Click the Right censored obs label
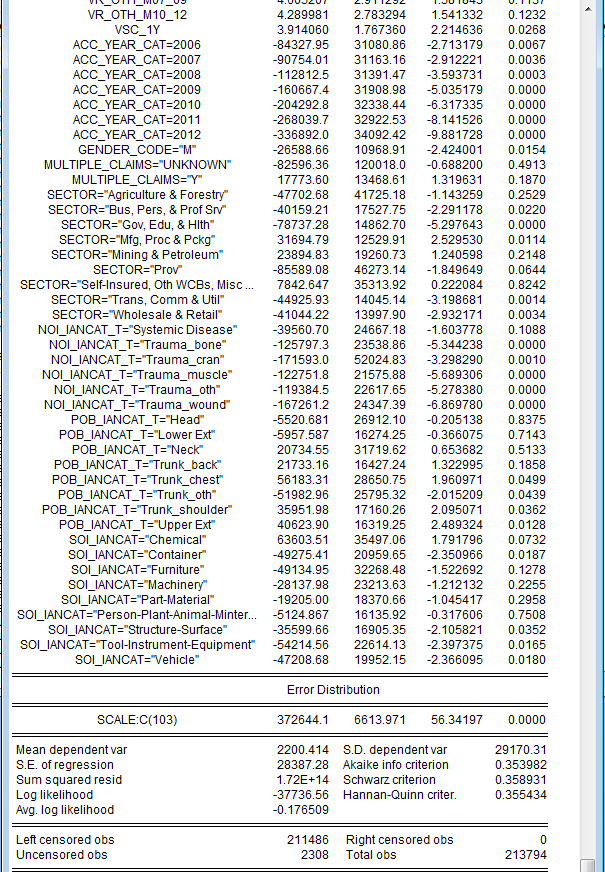The width and height of the screenshot is (605, 872). click(399, 840)
